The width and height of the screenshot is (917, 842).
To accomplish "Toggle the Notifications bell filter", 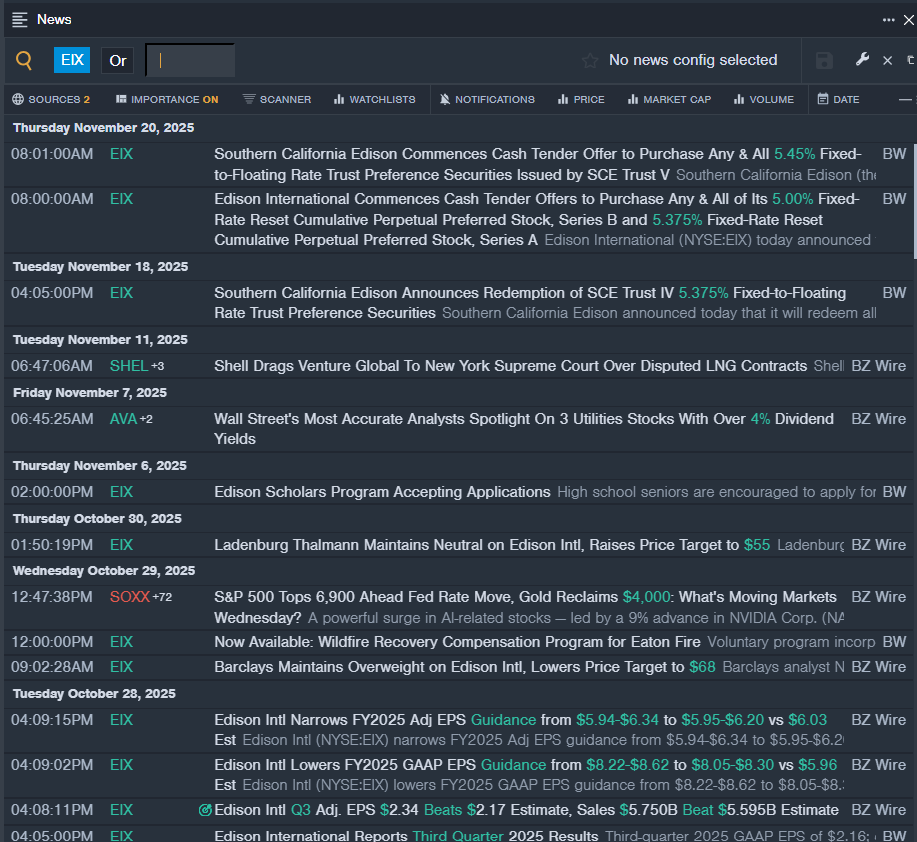I will 487,99.
